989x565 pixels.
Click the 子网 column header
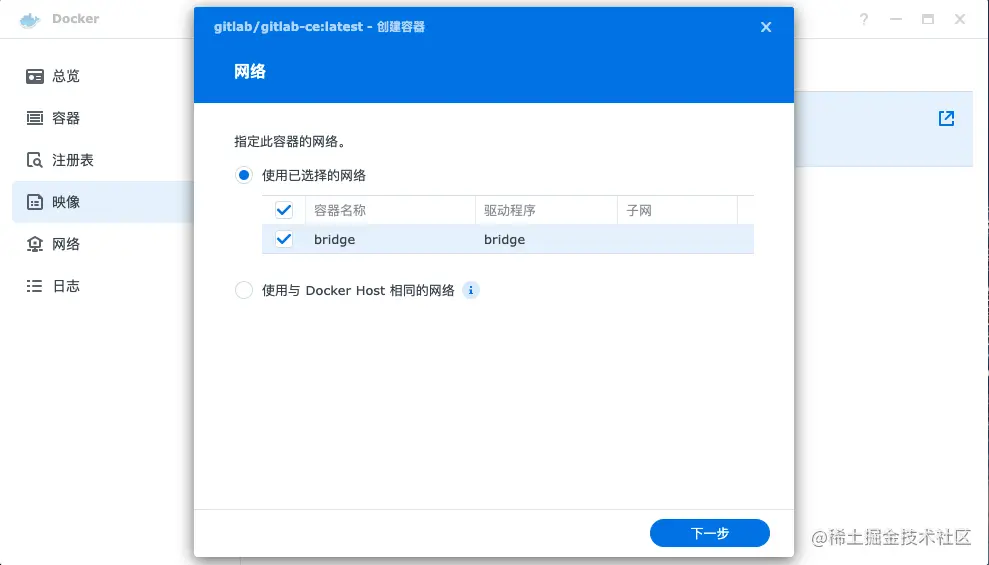click(677, 210)
